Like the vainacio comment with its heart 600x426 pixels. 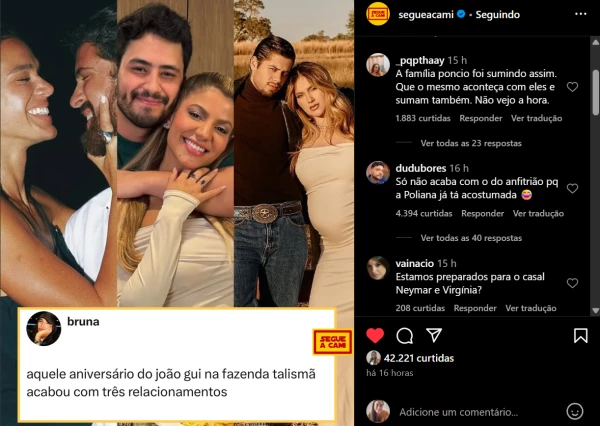pos(572,283)
